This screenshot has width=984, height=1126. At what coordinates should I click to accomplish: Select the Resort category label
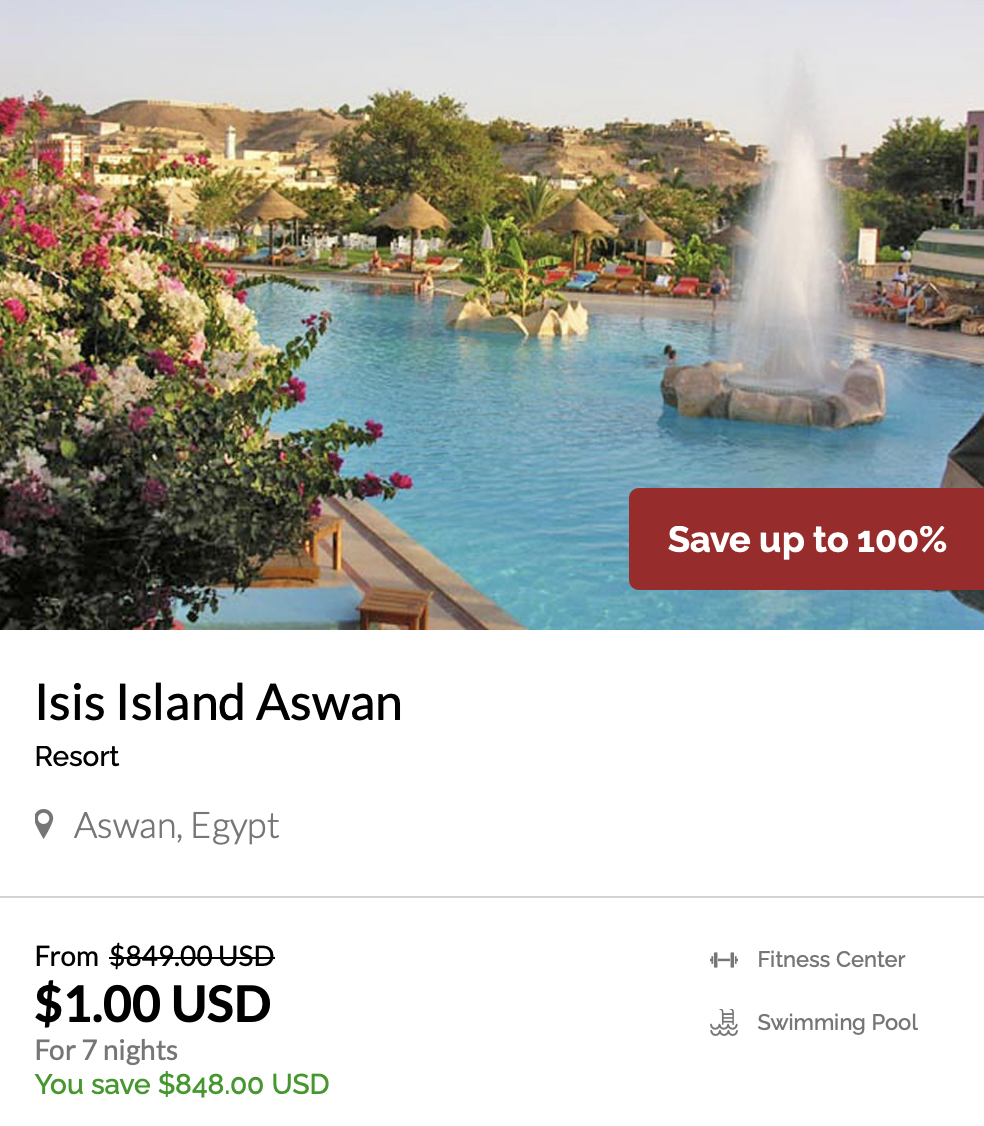tap(76, 757)
